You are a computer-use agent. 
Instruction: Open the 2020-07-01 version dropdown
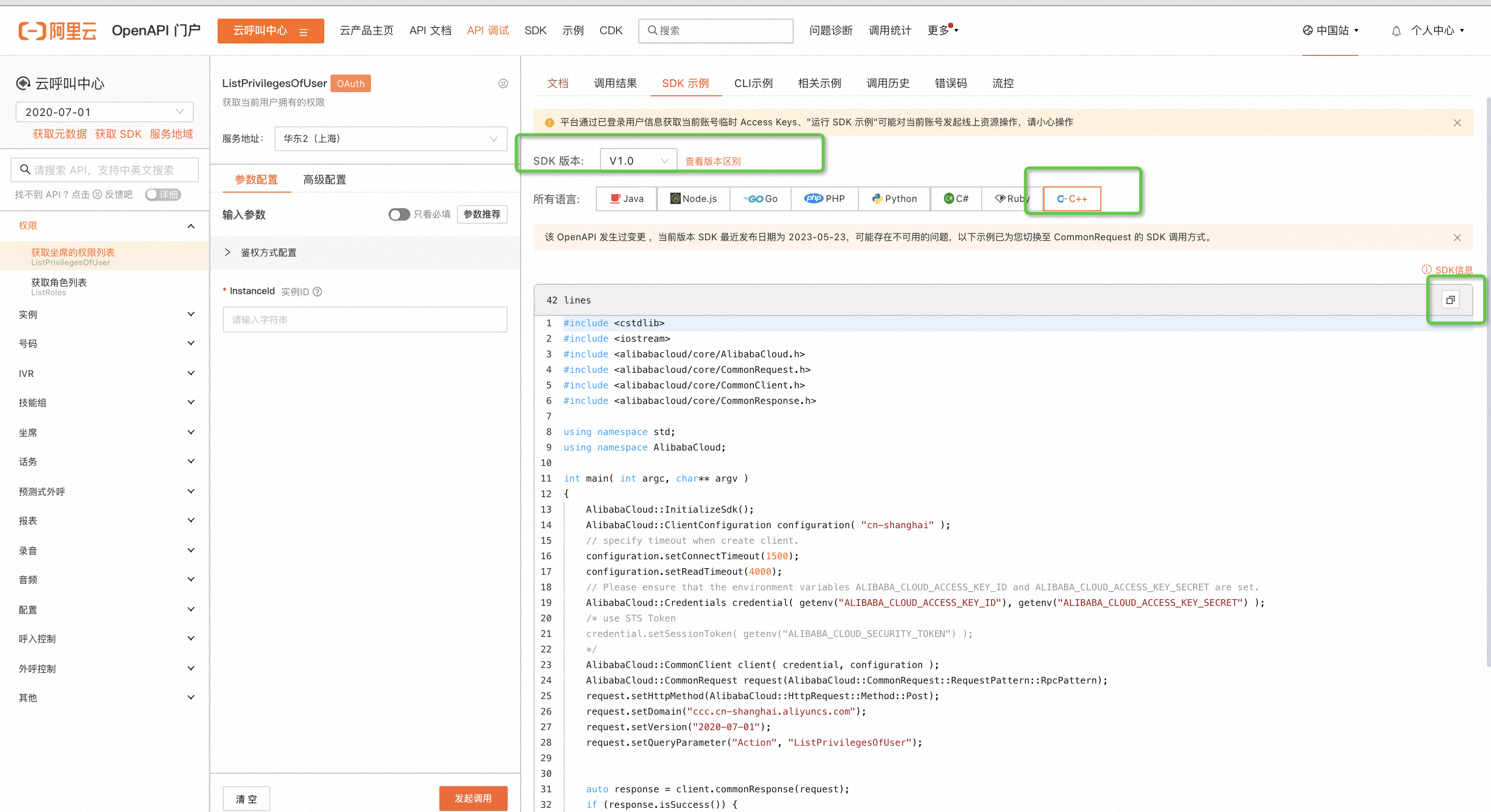click(105, 112)
